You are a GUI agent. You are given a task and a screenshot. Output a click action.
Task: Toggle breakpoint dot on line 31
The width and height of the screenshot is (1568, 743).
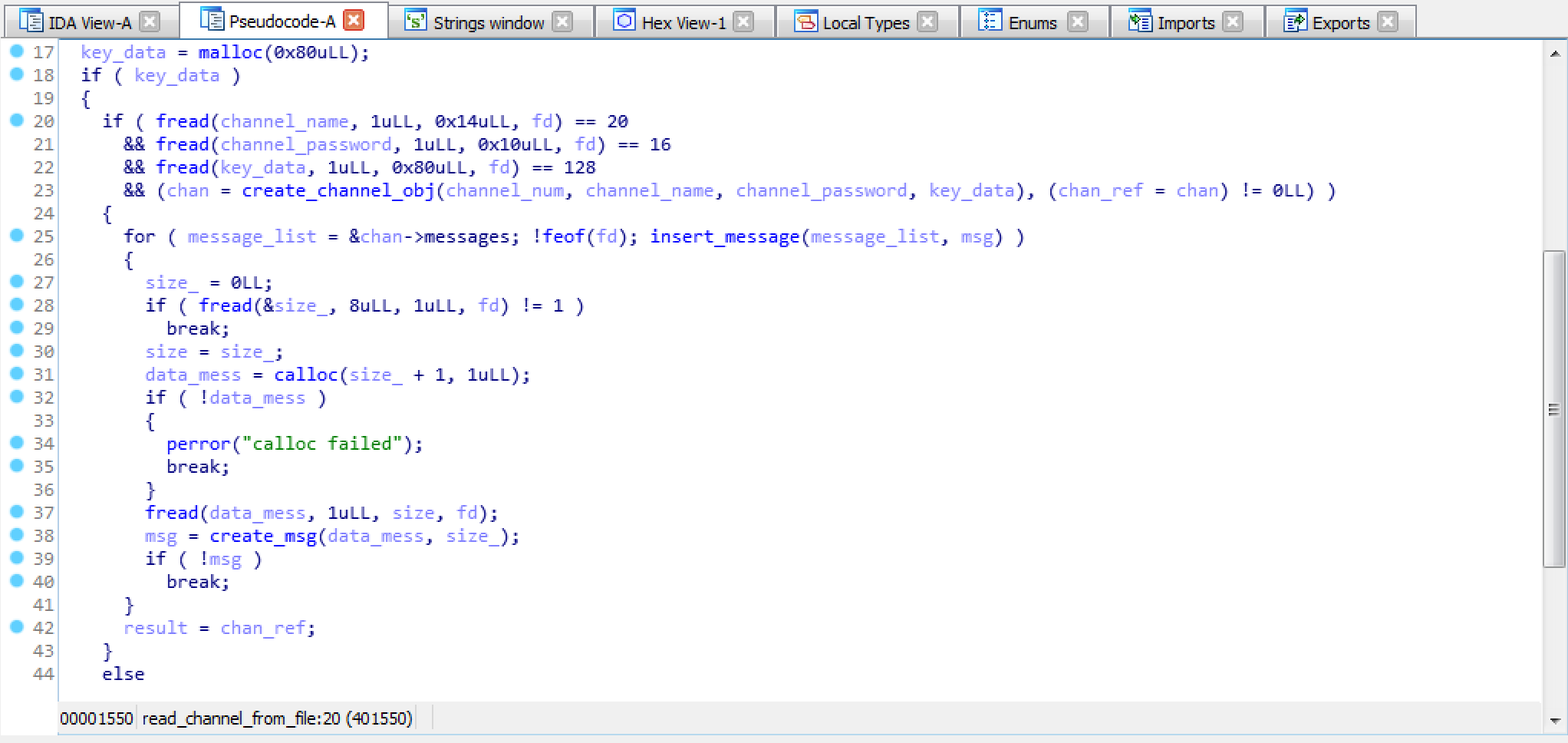17,374
